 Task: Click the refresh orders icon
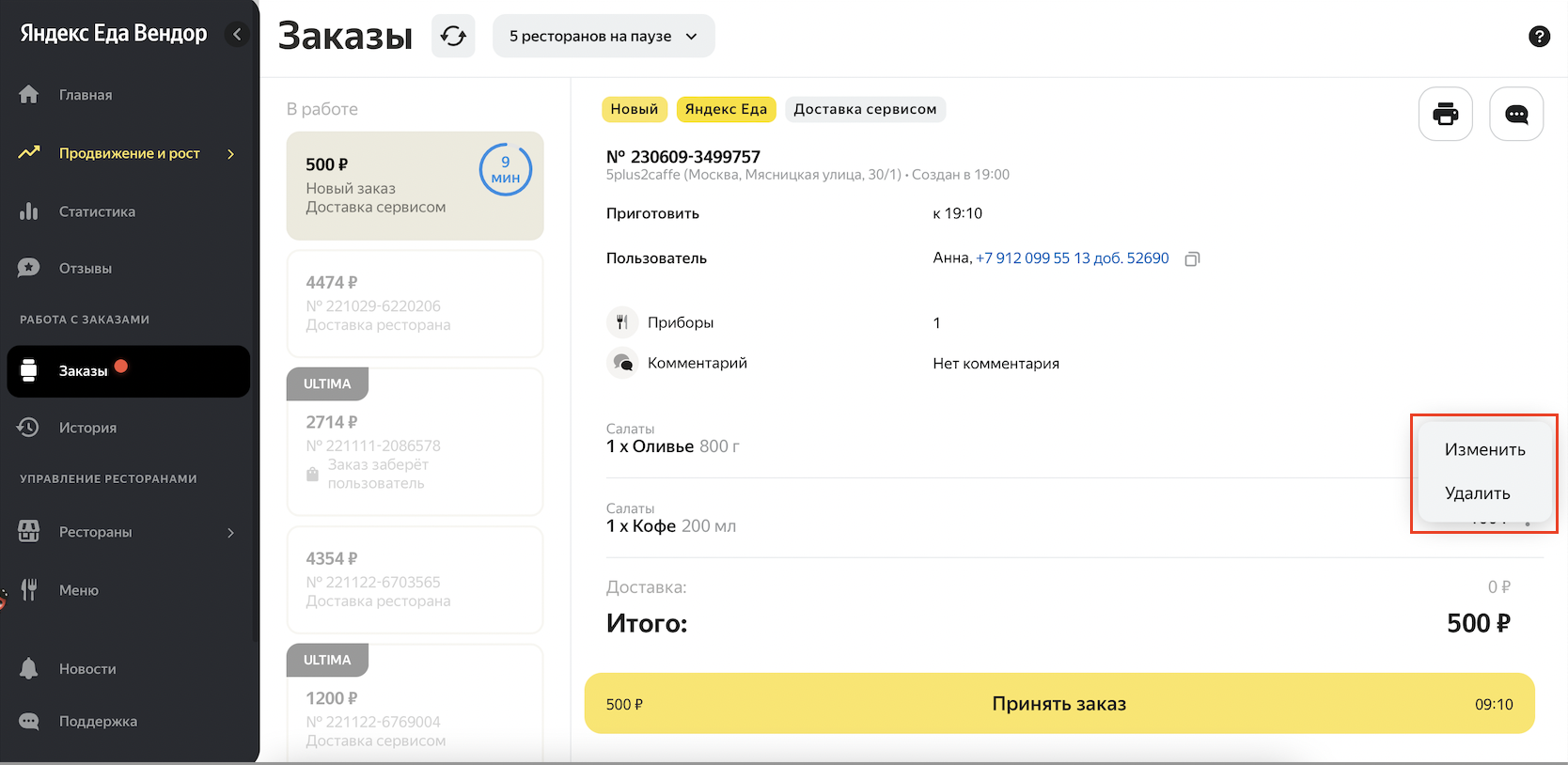[453, 36]
